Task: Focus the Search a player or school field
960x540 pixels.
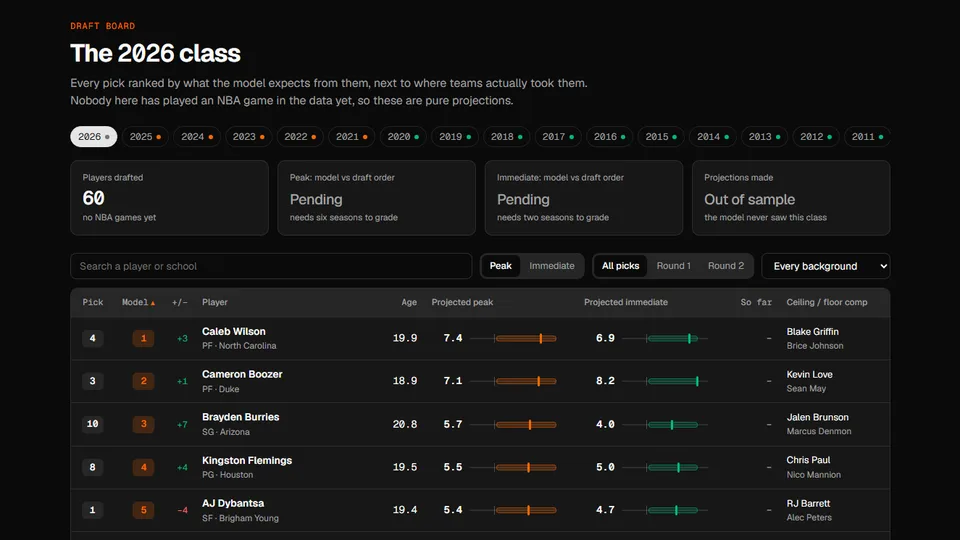Action: click(x=271, y=266)
